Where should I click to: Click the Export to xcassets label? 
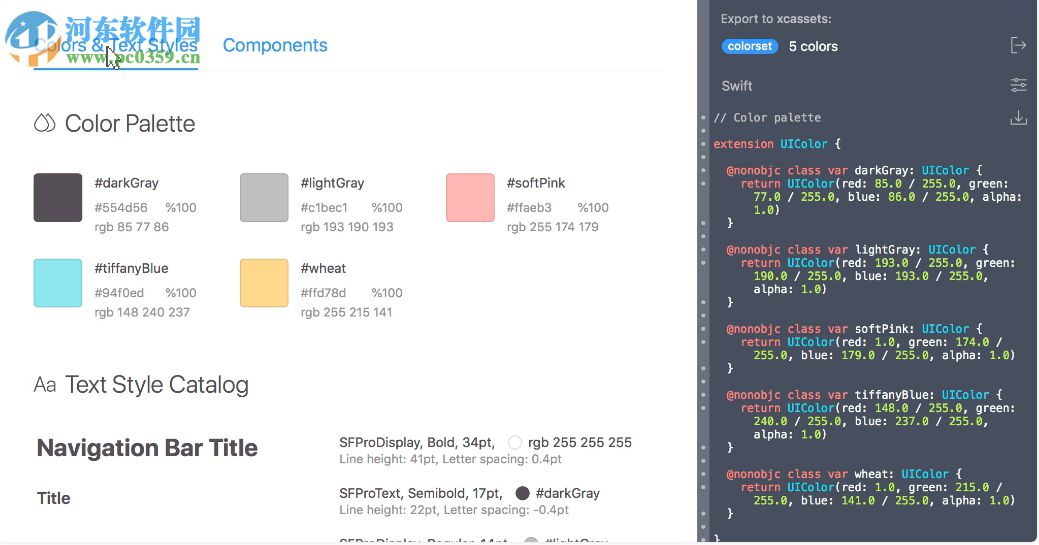776,19
